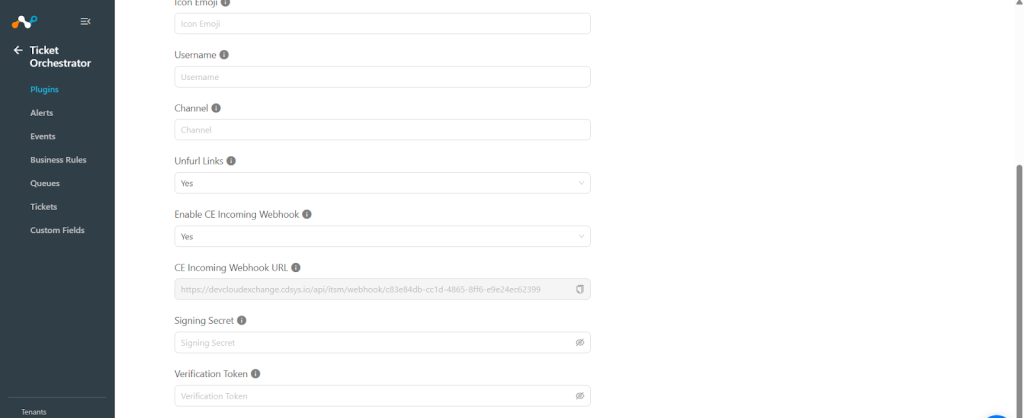Select Custom Fields in sidebar

point(57,231)
